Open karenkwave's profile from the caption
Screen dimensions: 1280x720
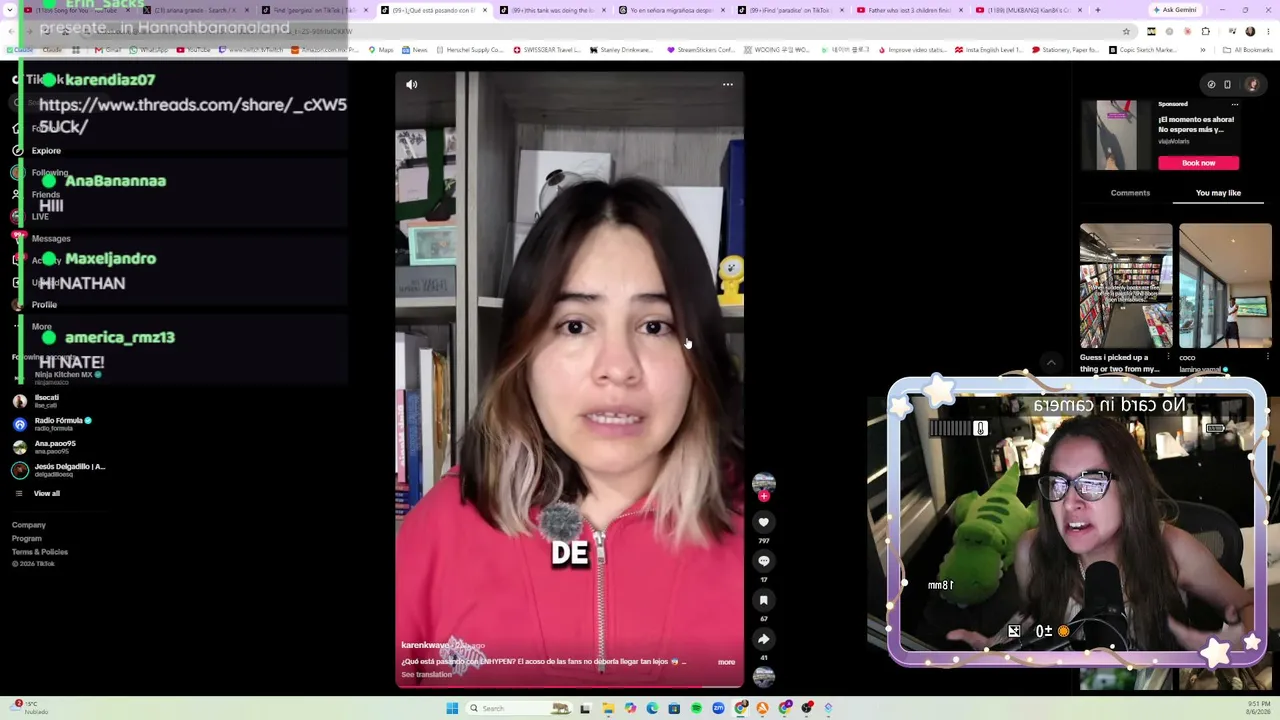tap(425, 646)
